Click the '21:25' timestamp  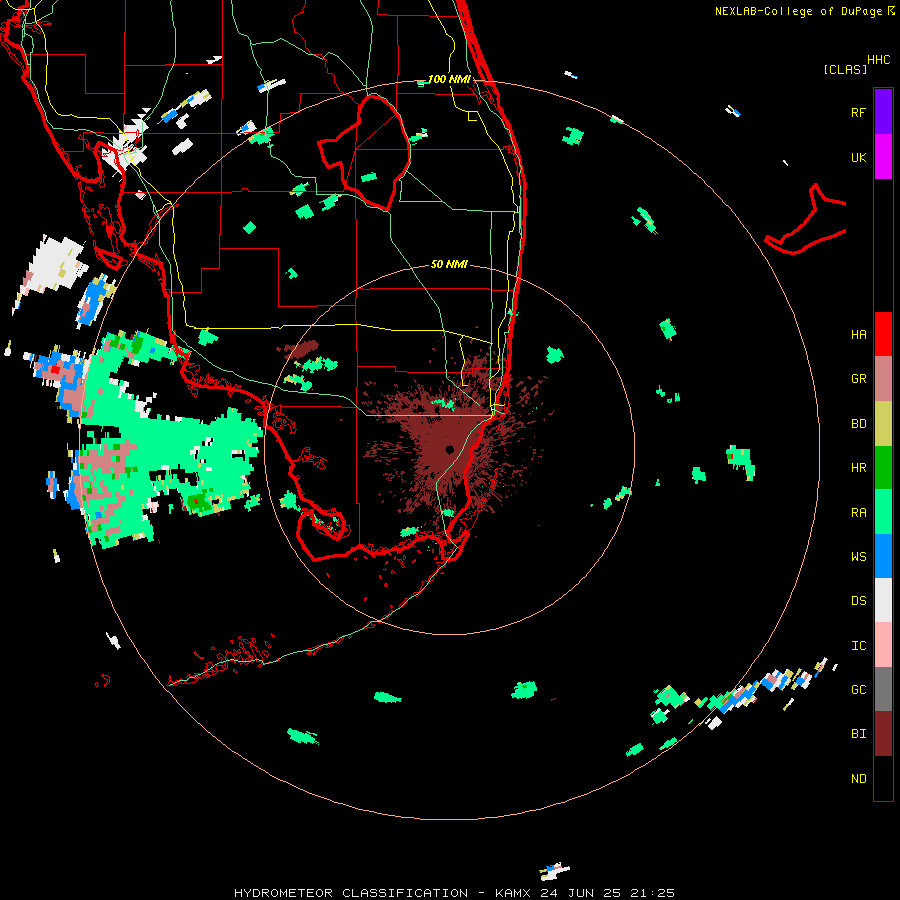652,893
